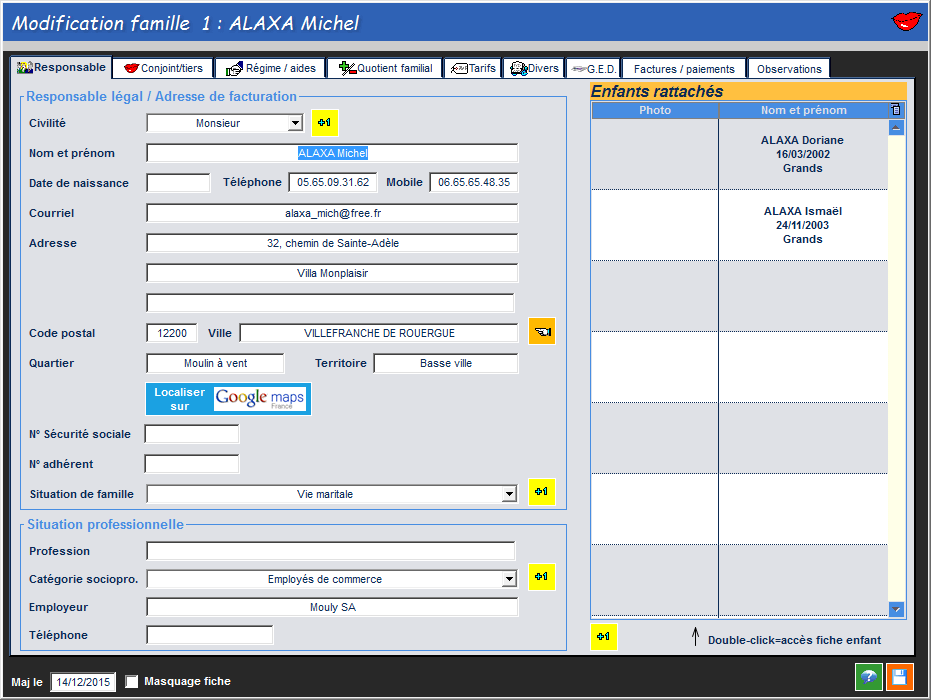Click the yellow add button beside Civilité

(324, 123)
